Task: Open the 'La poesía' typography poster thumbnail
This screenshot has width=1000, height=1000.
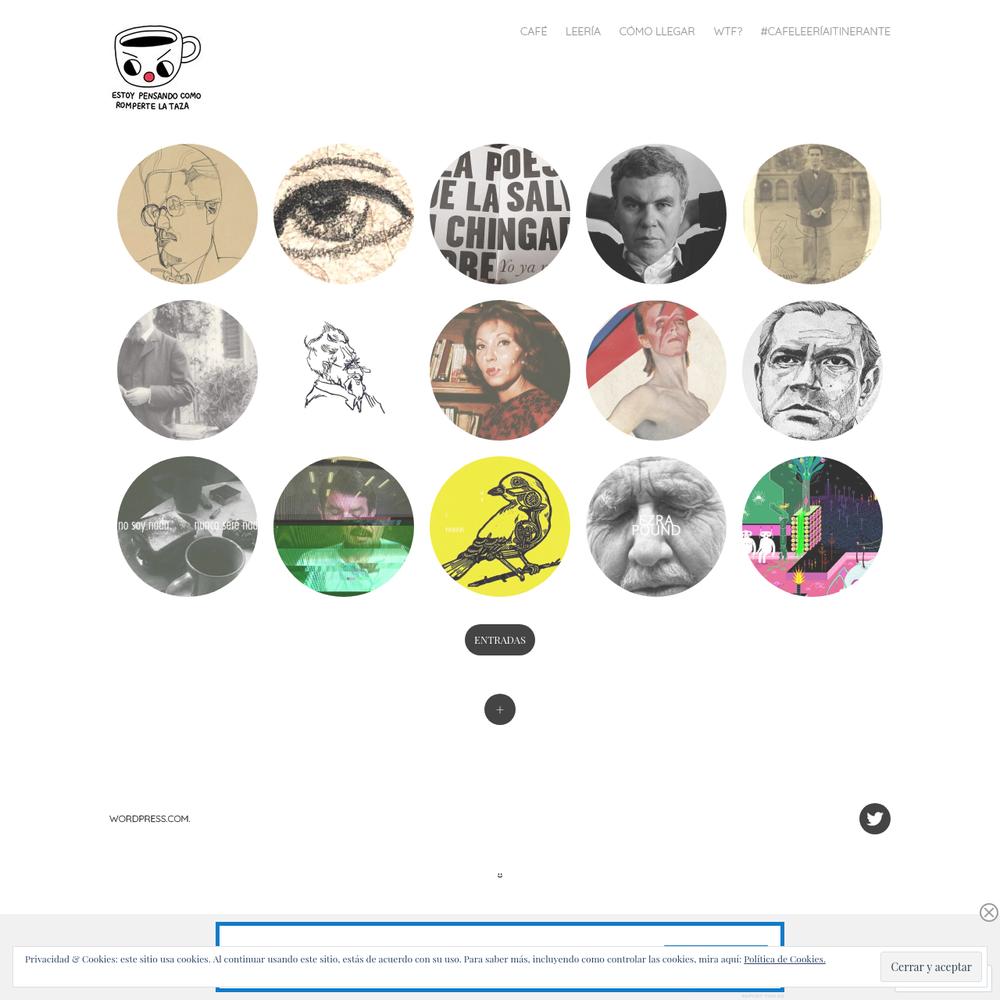Action: pyautogui.click(x=499, y=214)
